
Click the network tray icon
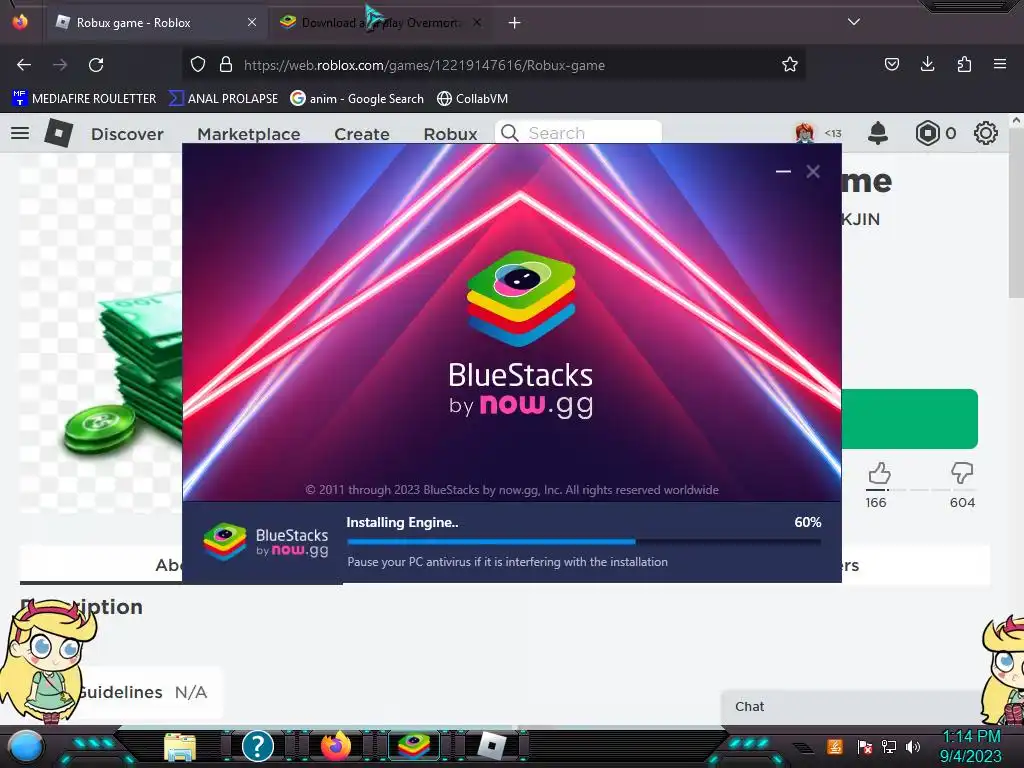tap(888, 746)
